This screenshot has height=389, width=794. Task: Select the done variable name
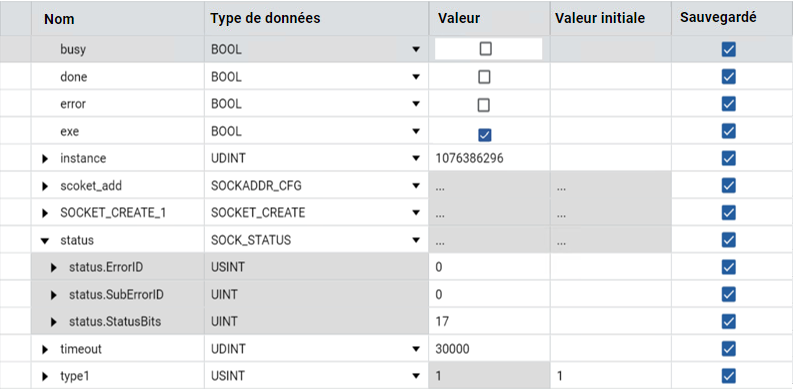73,77
